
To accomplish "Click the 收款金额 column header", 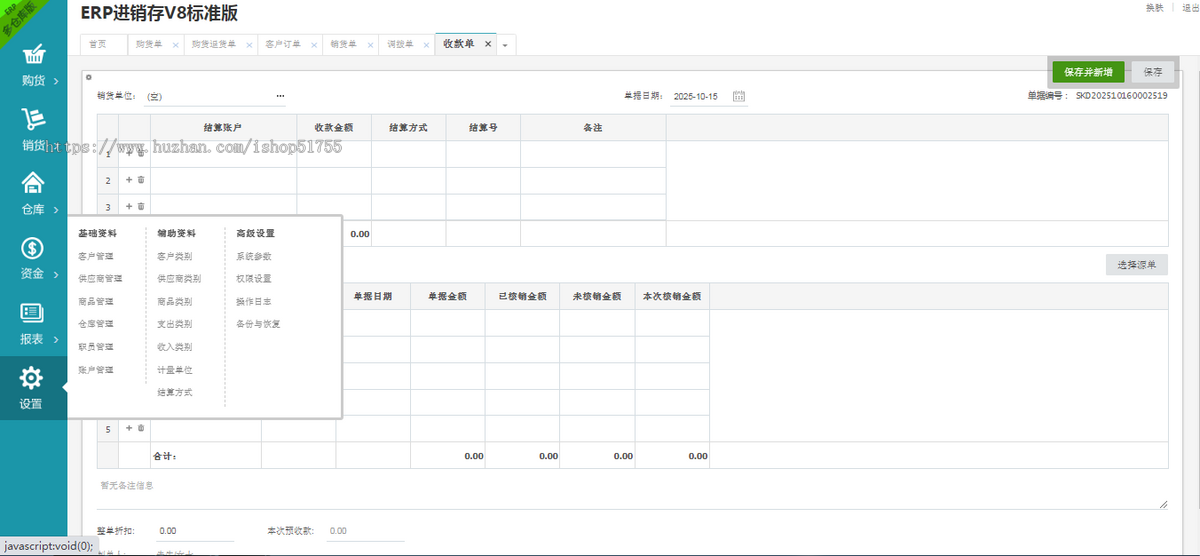I will tap(334, 128).
